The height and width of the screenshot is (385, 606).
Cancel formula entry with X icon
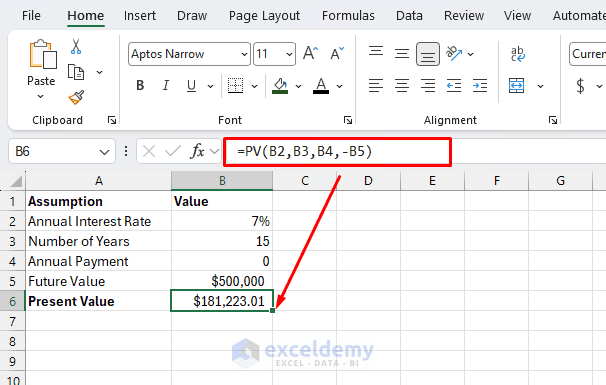coord(149,151)
